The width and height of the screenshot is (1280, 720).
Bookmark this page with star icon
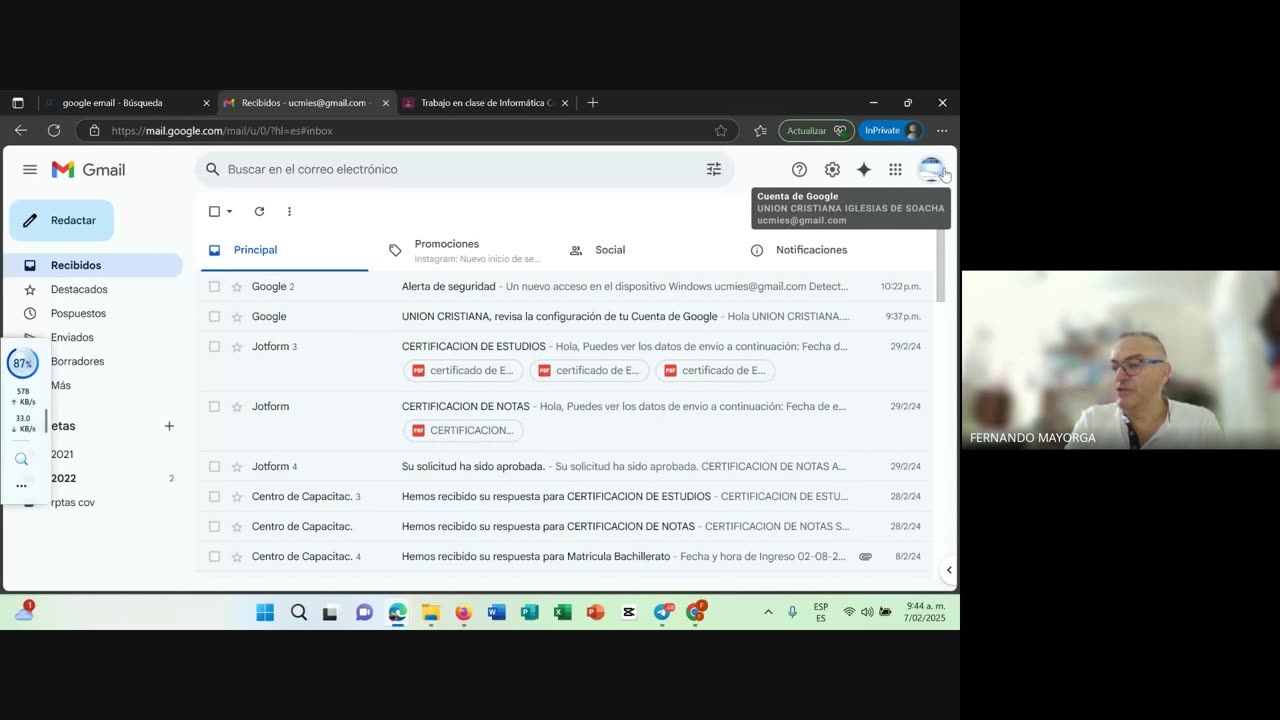click(x=721, y=131)
